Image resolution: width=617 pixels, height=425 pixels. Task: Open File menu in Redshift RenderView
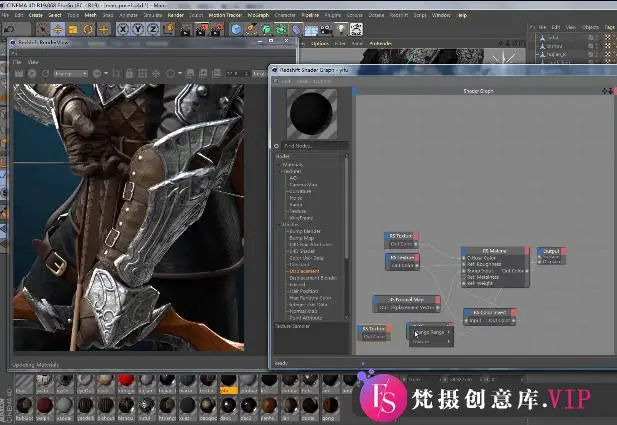17,62
